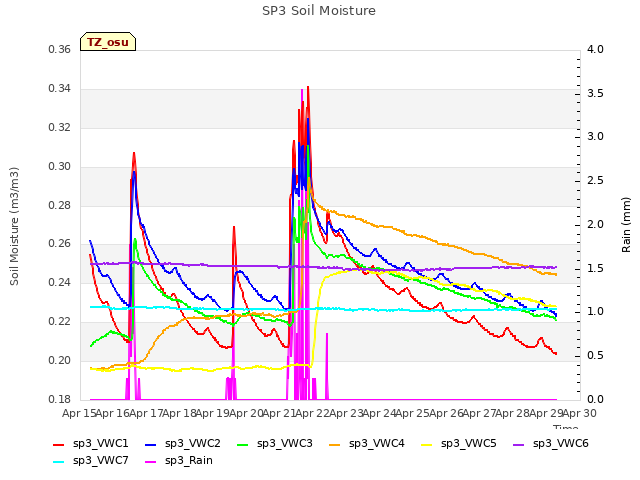Click the TZ_osu annotation label

click(108, 42)
